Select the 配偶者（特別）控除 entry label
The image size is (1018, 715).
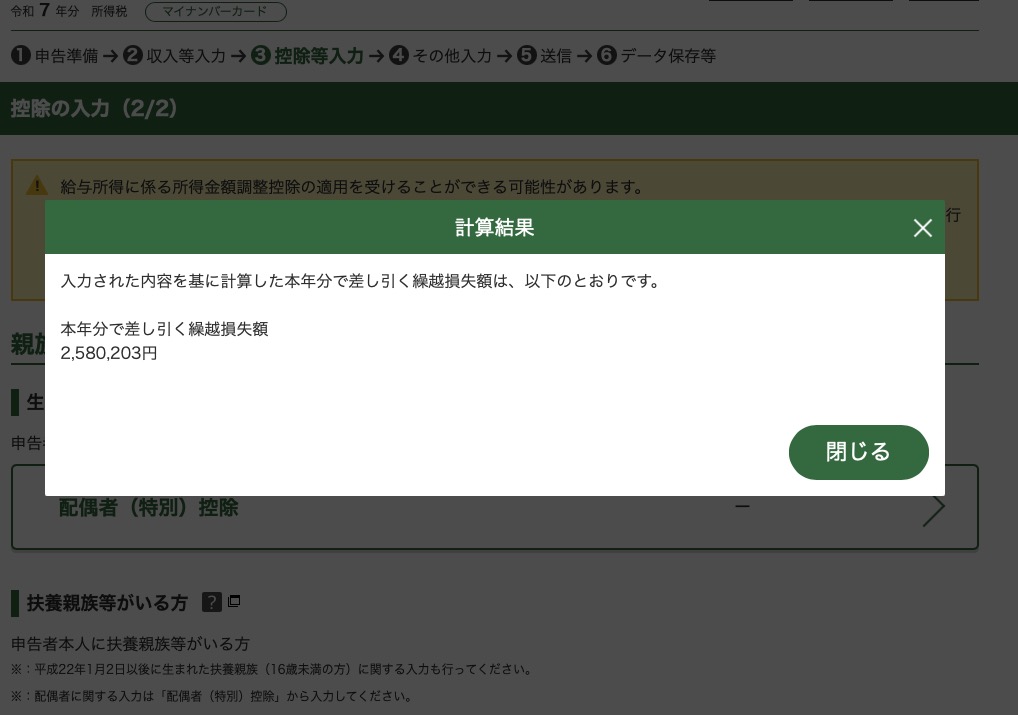pos(148,508)
